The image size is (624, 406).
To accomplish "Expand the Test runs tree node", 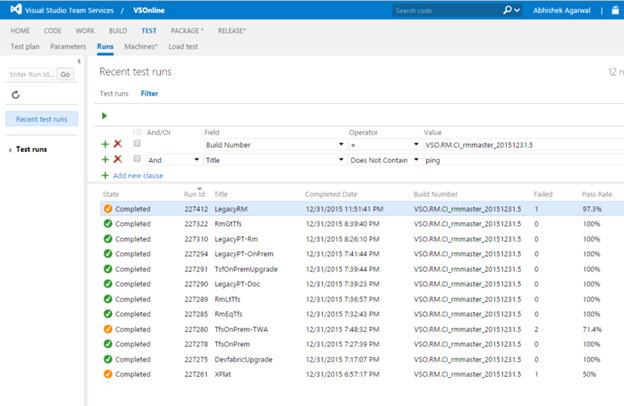I will (10, 150).
